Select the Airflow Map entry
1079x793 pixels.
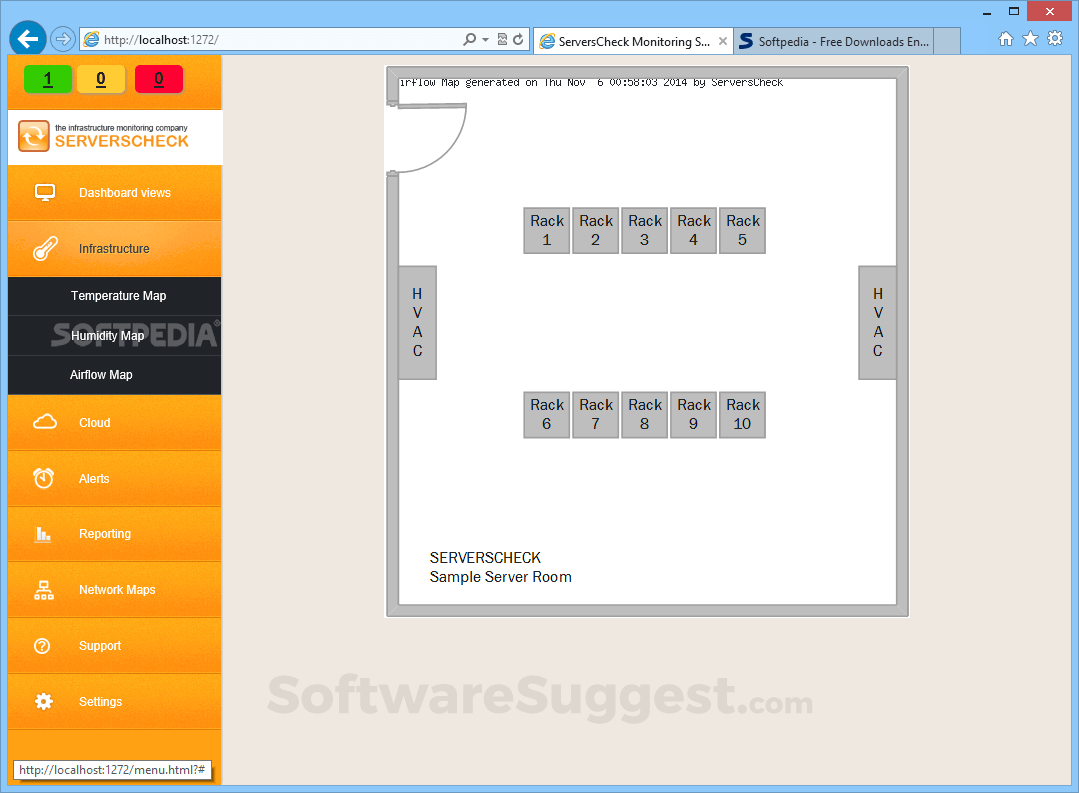click(114, 374)
